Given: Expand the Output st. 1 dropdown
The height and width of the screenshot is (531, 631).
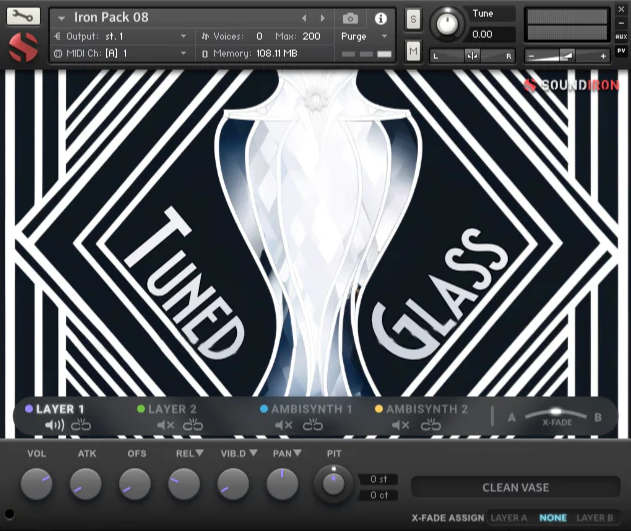Looking at the screenshot, I should tap(120, 36).
